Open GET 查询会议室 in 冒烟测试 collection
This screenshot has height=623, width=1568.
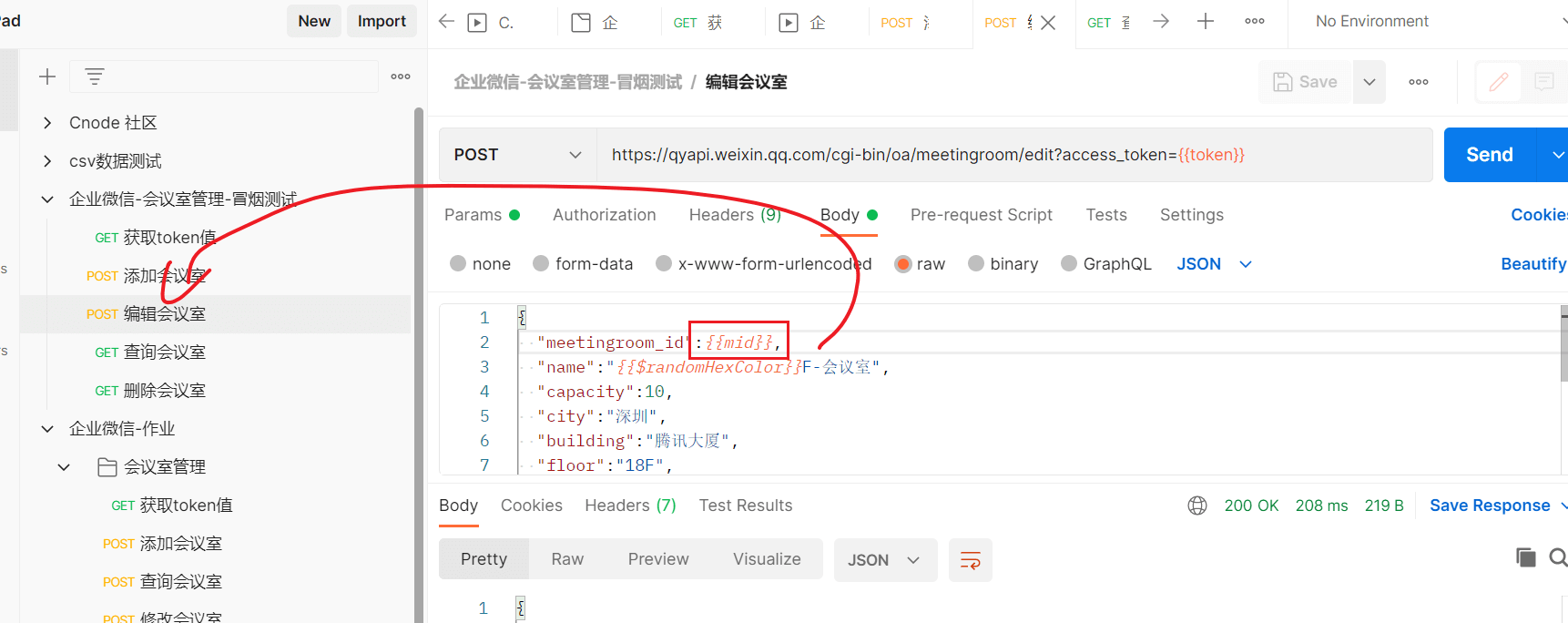[150, 352]
